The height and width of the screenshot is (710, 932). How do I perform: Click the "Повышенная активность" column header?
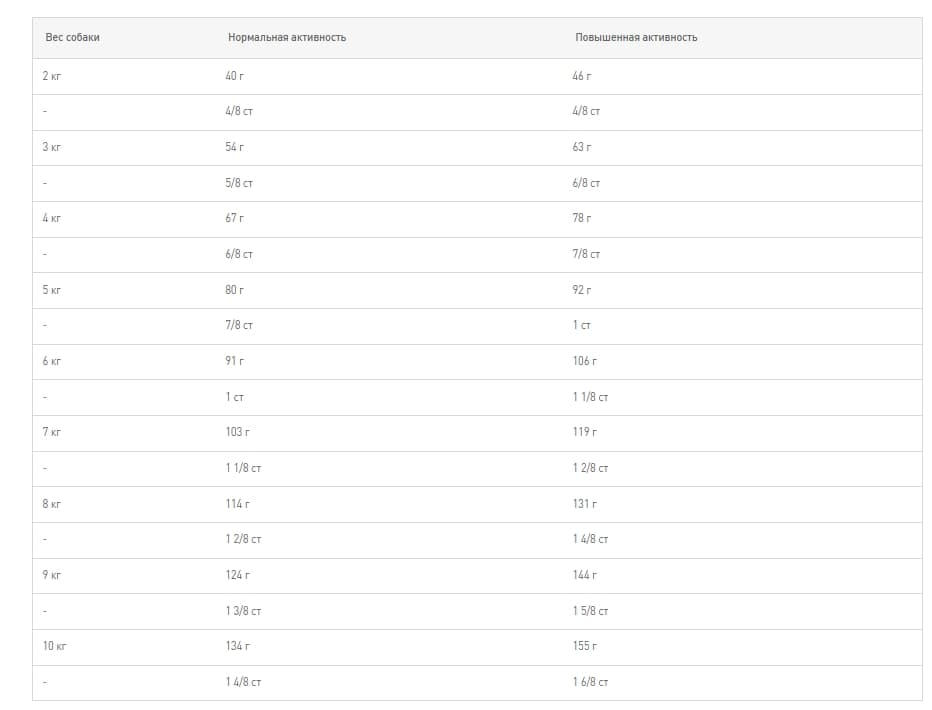coord(636,37)
